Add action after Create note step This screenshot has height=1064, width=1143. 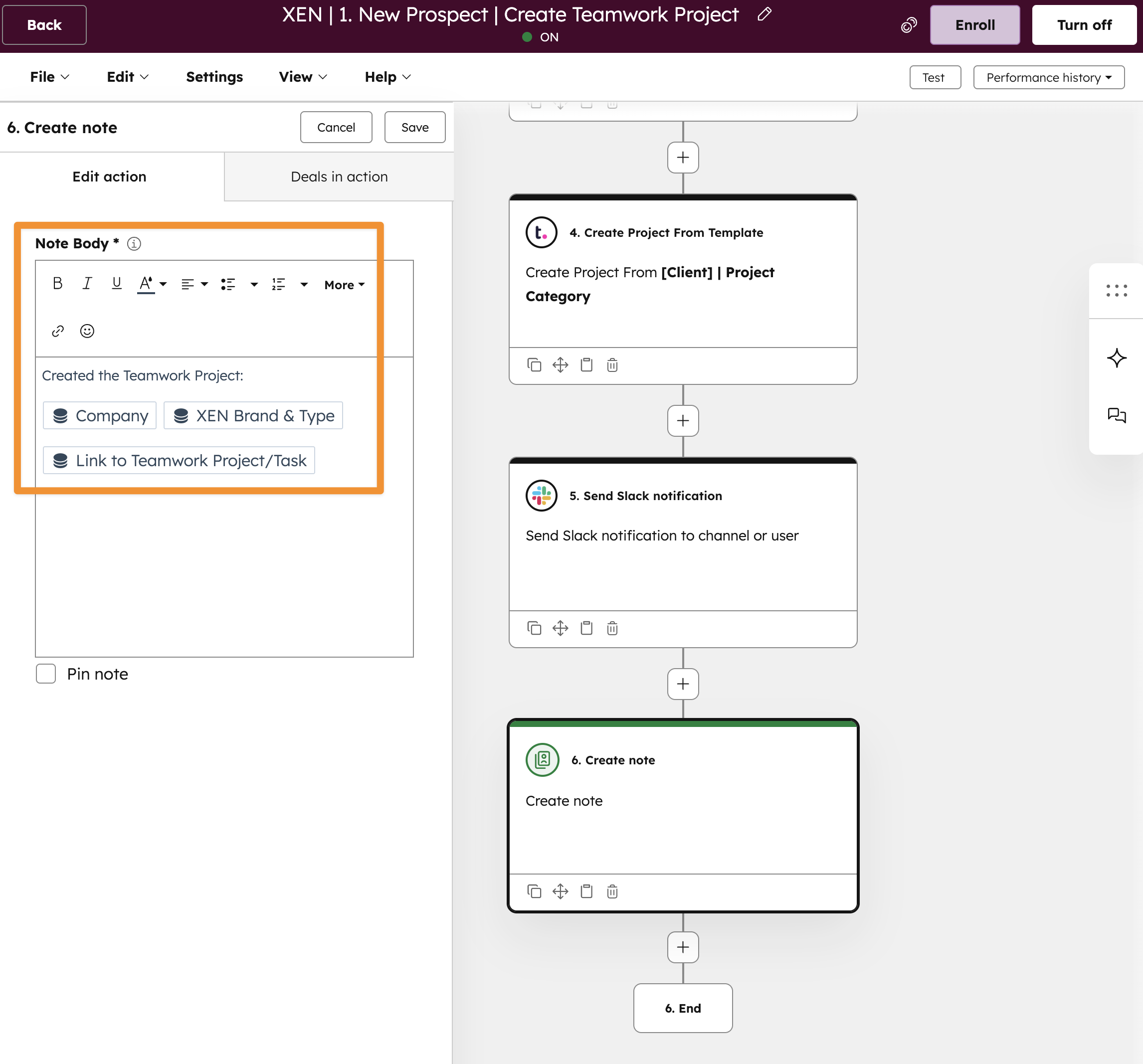[683, 947]
